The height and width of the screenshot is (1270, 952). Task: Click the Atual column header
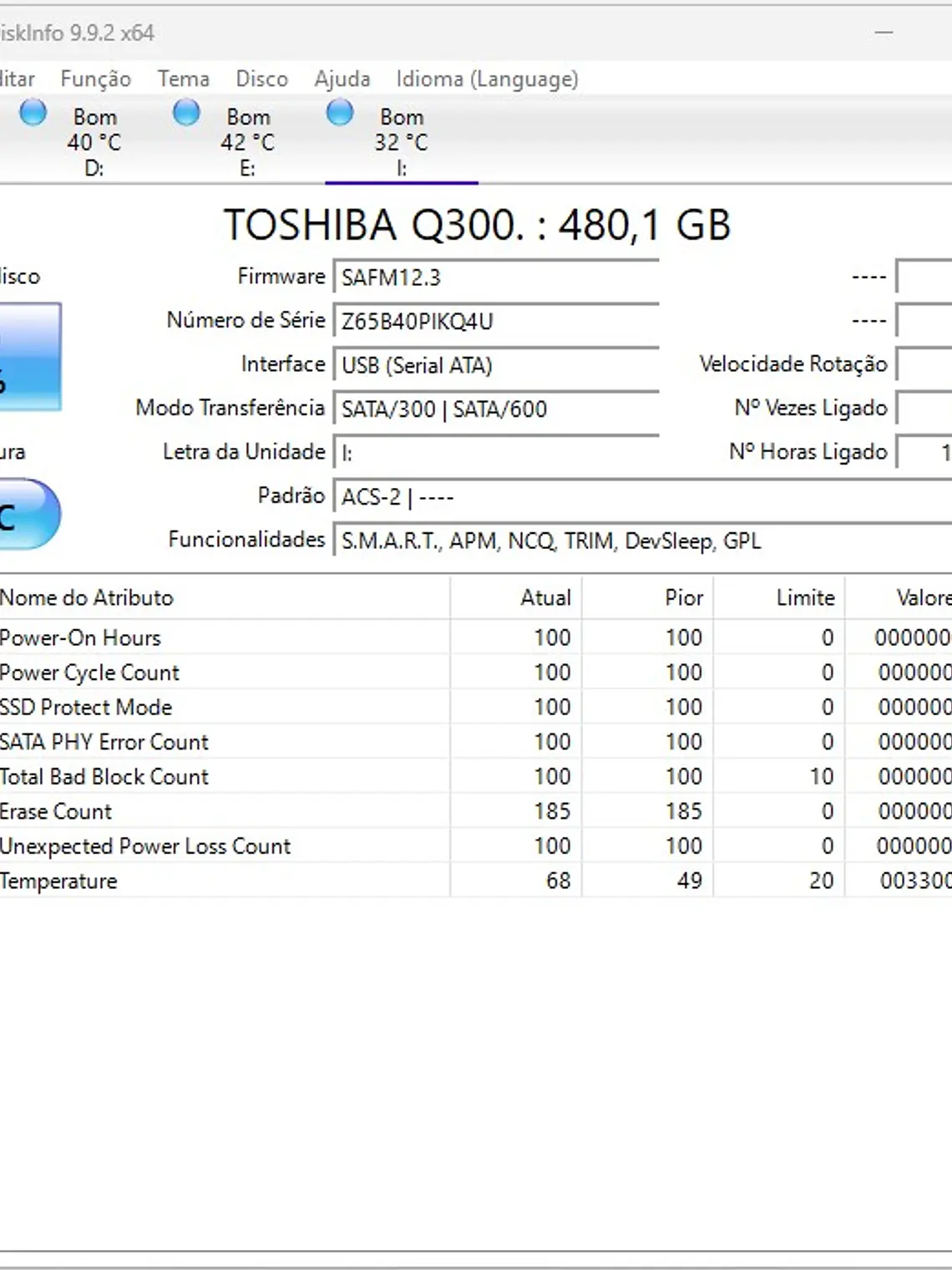tap(516, 597)
